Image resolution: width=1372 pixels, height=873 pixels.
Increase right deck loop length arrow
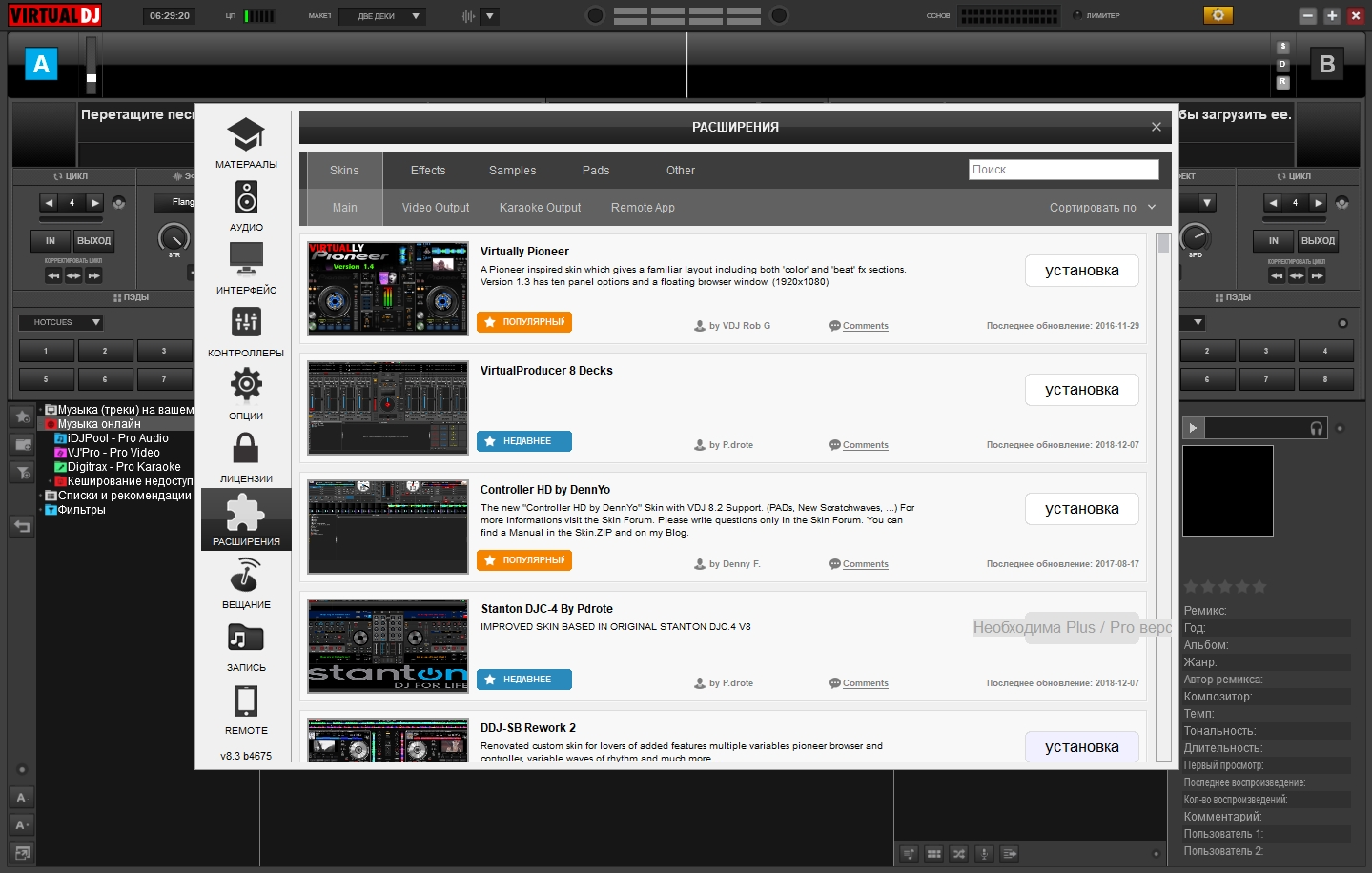(1318, 202)
